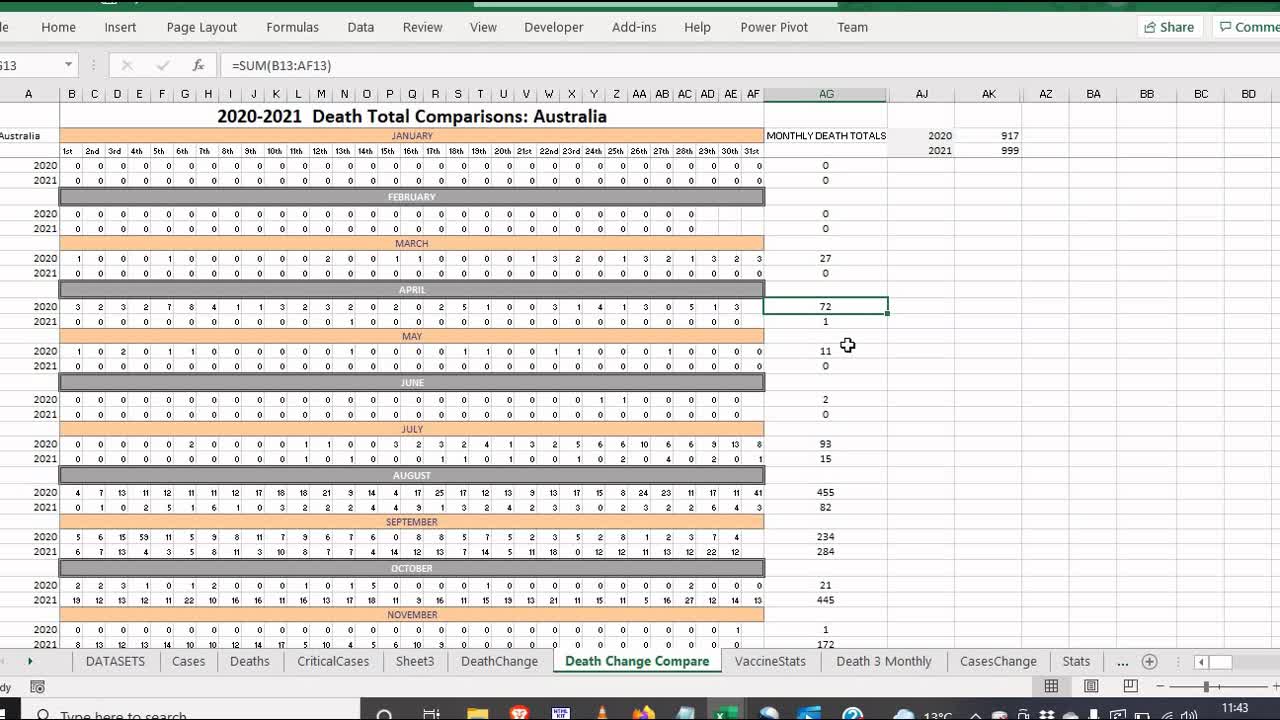Open the Help ribbon tab

[x=697, y=27]
